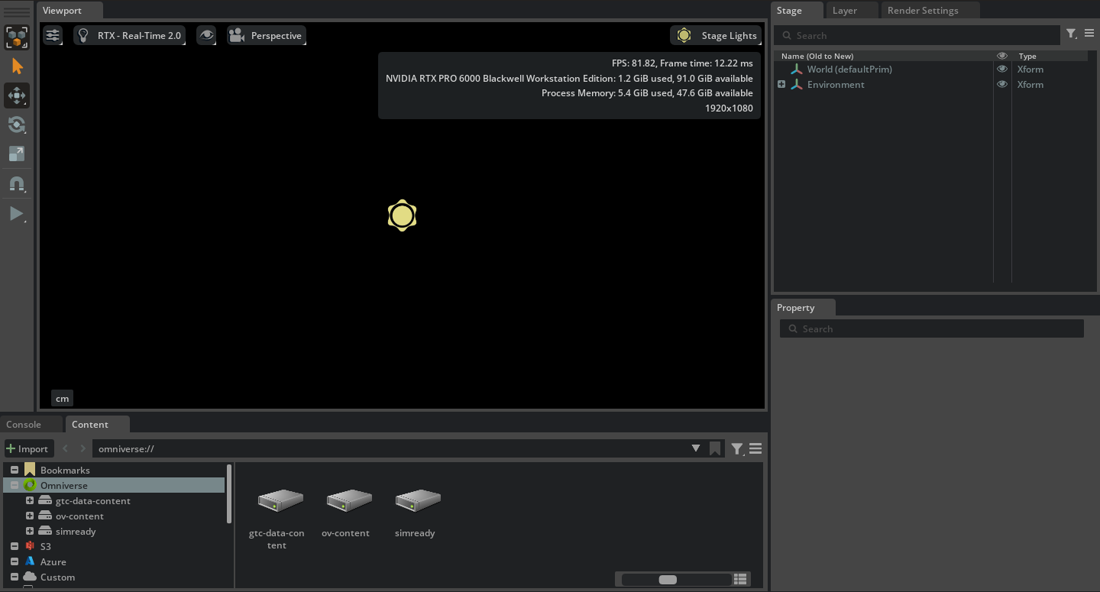1100x592 pixels.
Task: Select the sun light gizmo in viewport
Action: click(402, 215)
